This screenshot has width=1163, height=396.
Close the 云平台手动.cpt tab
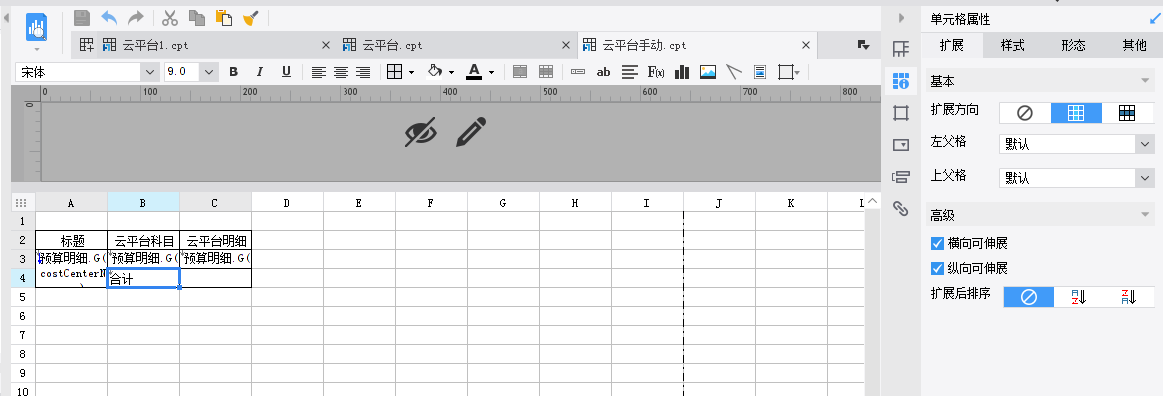point(806,45)
